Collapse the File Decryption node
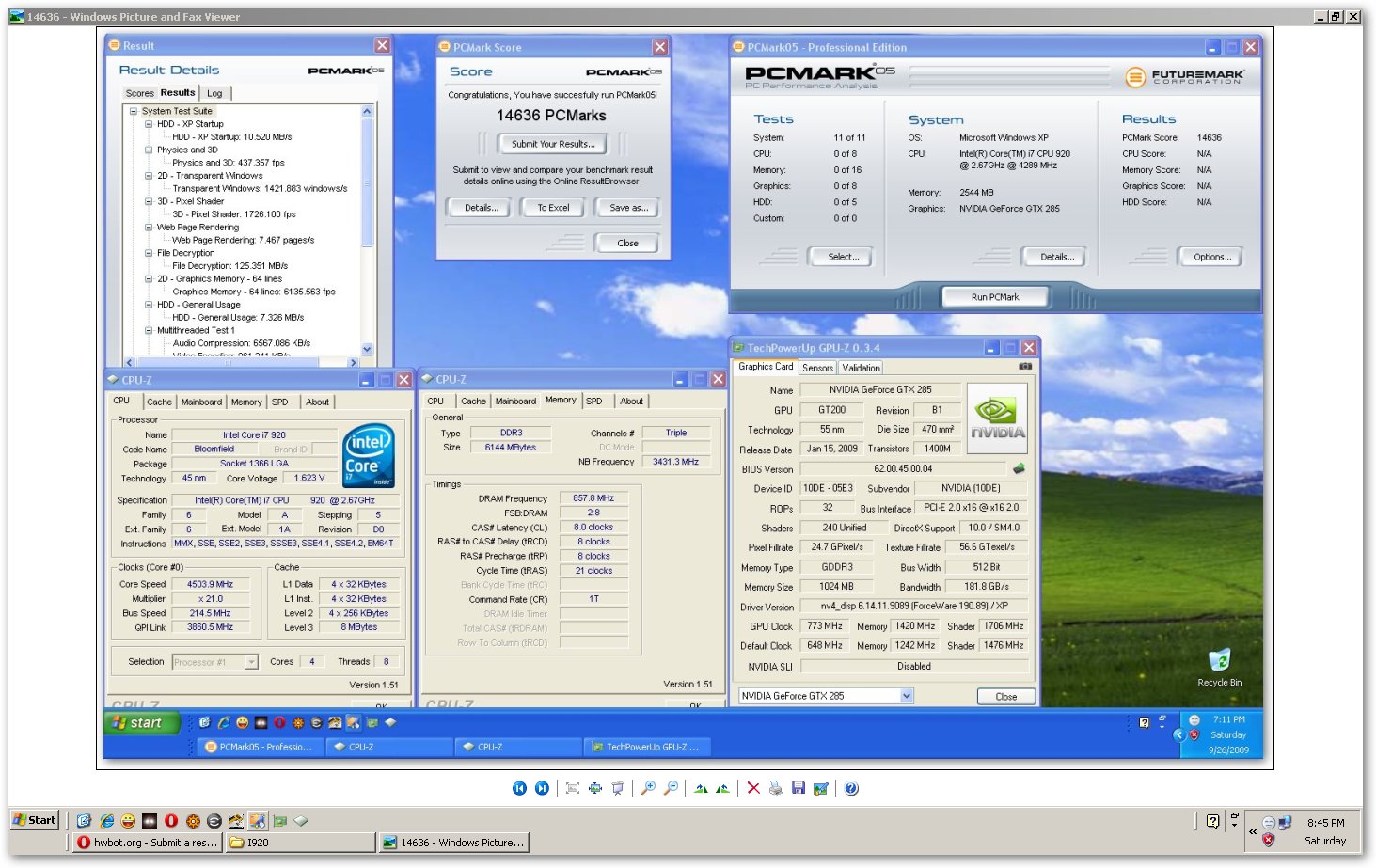The height and width of the screenshot is (868, 1376). (148, 253)
